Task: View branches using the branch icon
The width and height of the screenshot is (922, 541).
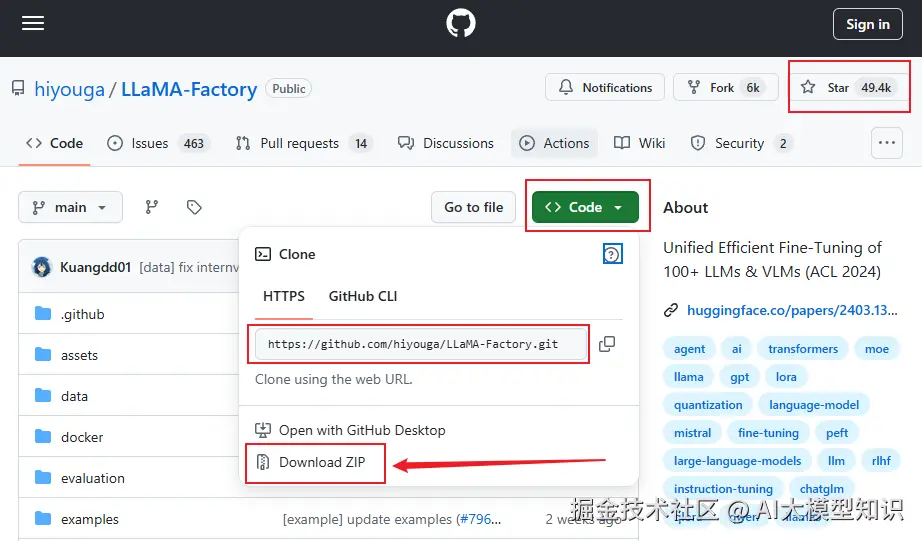Action: (152, 207)
